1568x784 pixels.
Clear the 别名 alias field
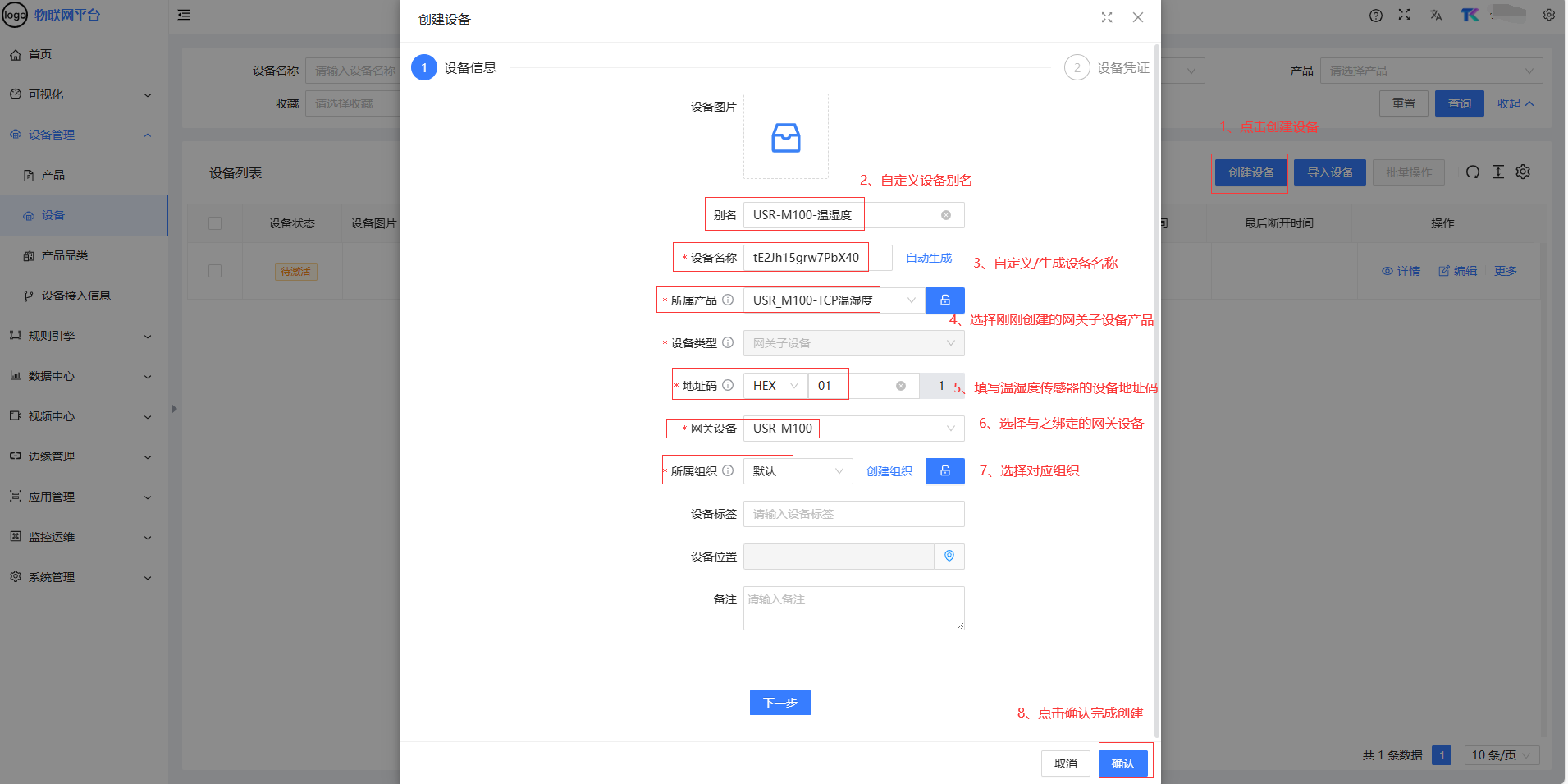(946, 215)
